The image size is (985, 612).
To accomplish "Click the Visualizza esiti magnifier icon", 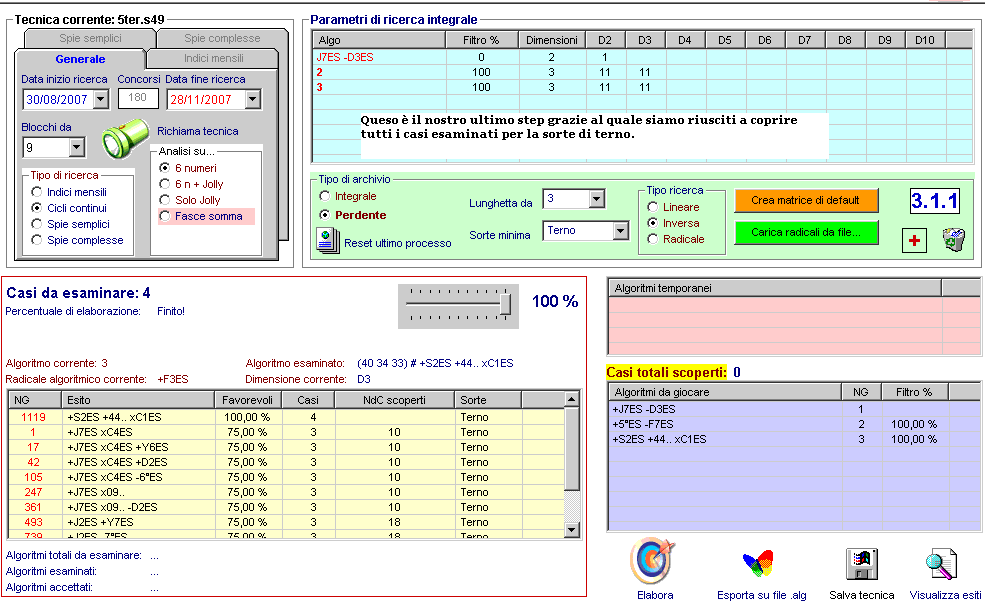I will (x=941, y=564).
